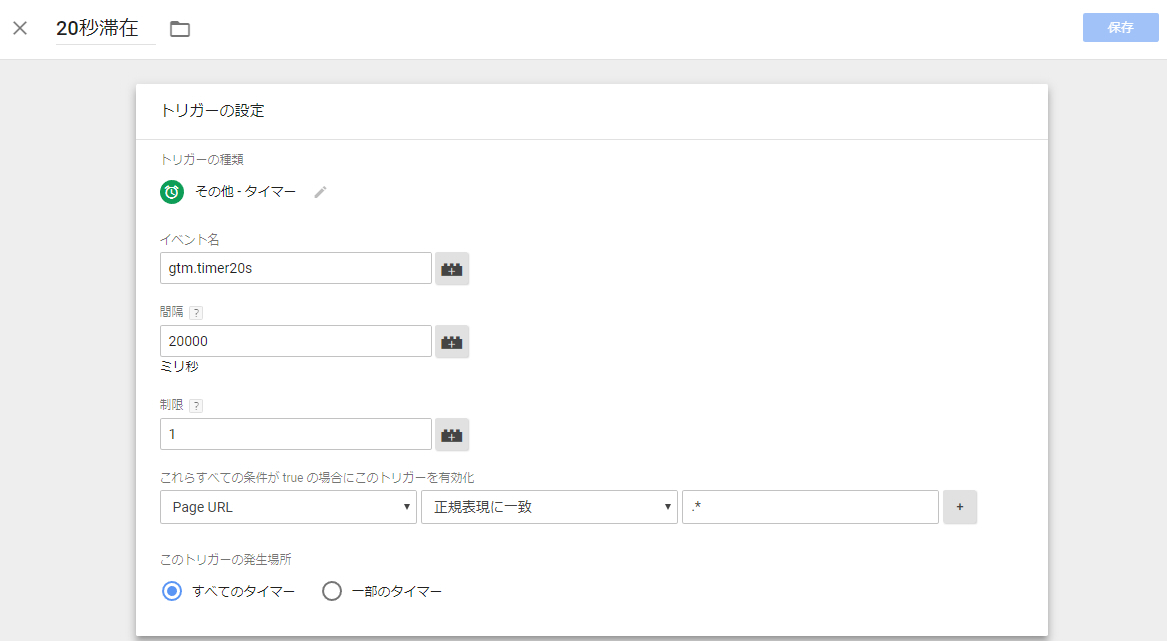Click the green timer trigger type icon

172,192
